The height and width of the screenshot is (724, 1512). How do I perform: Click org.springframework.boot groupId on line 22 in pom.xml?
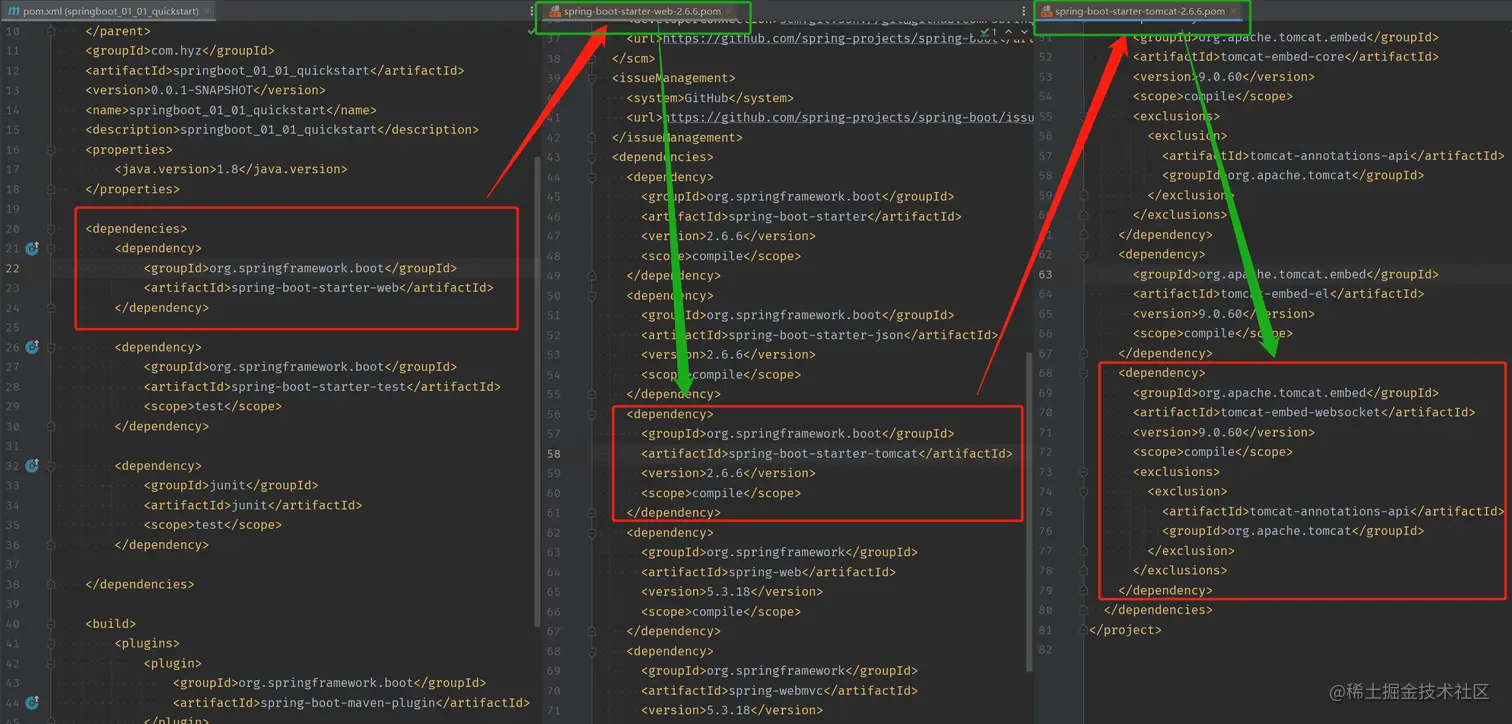[297, 268]
